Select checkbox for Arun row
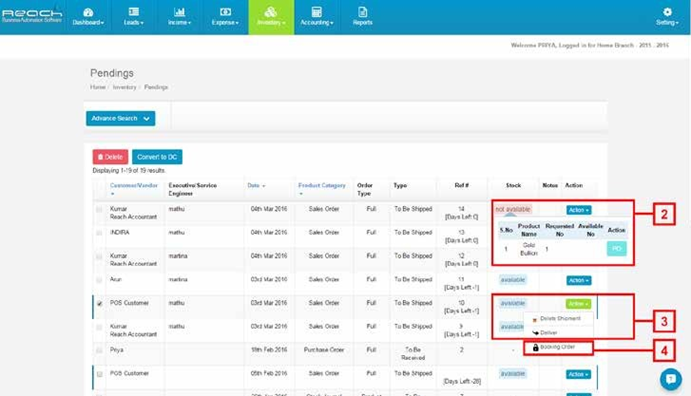Screen dimensions: 691x396 [99, 280]
